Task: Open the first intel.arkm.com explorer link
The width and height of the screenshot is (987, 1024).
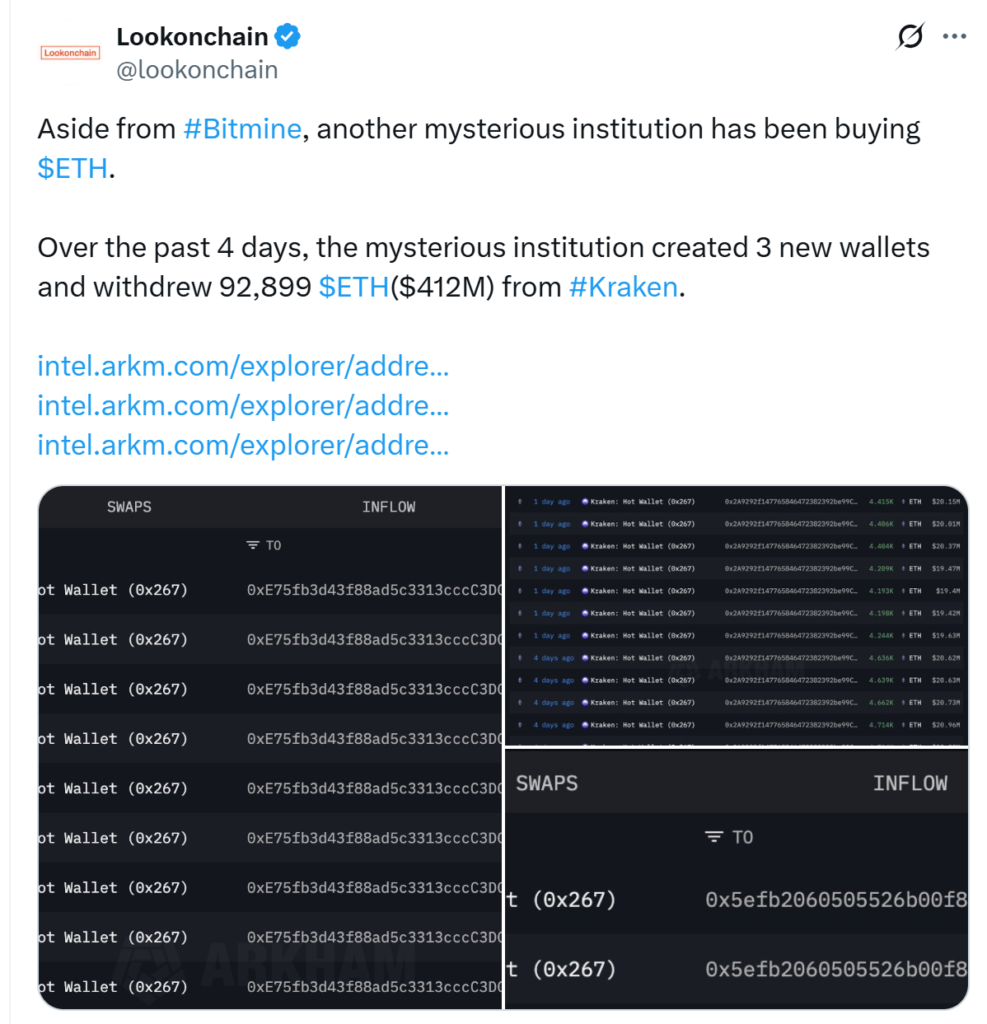Action: point(243,366)
